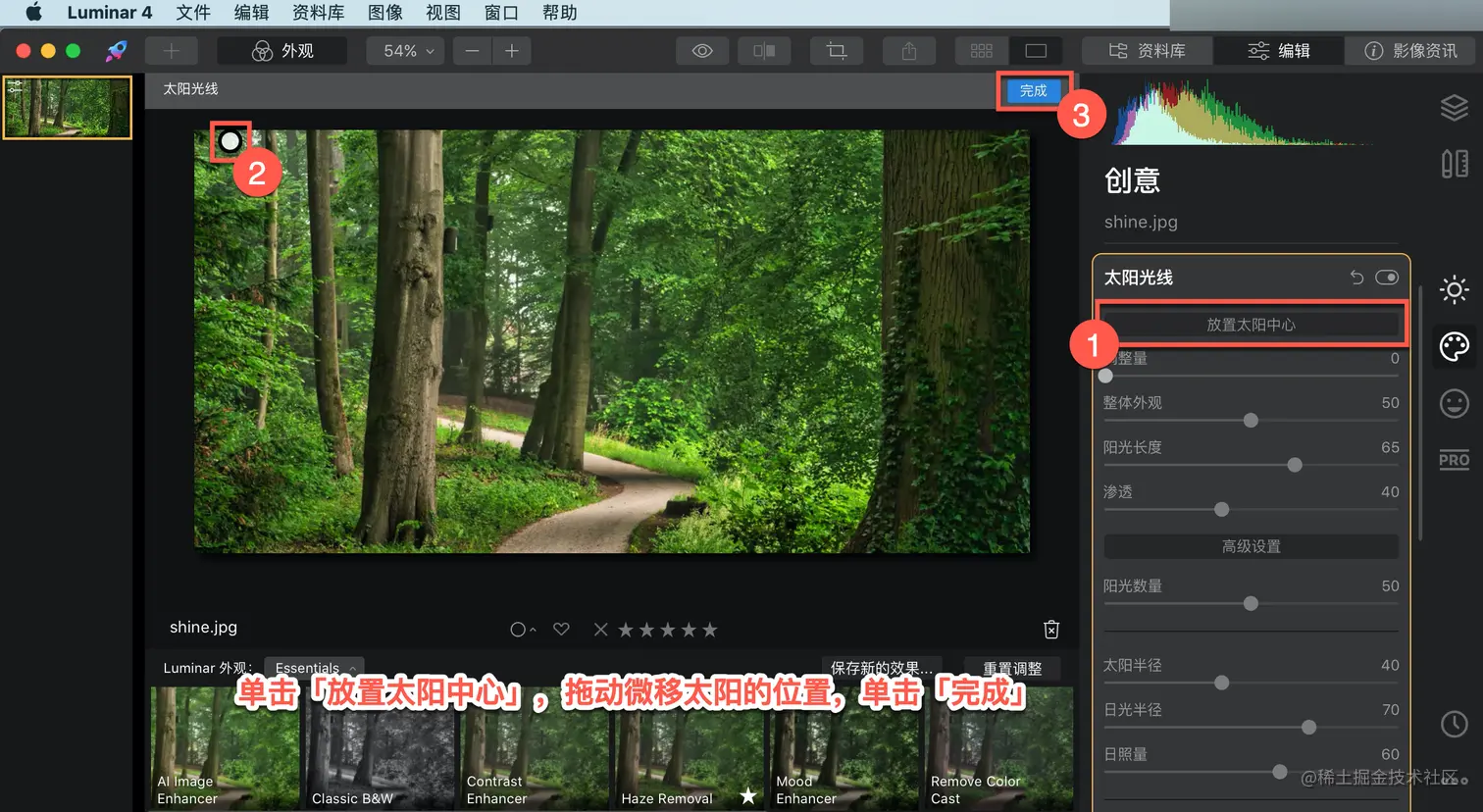The width and height of the screenshot is (1483, 812).
Task: Switch to grid gallery view icon
Action: pyautogui.click(x=982, y=51)
